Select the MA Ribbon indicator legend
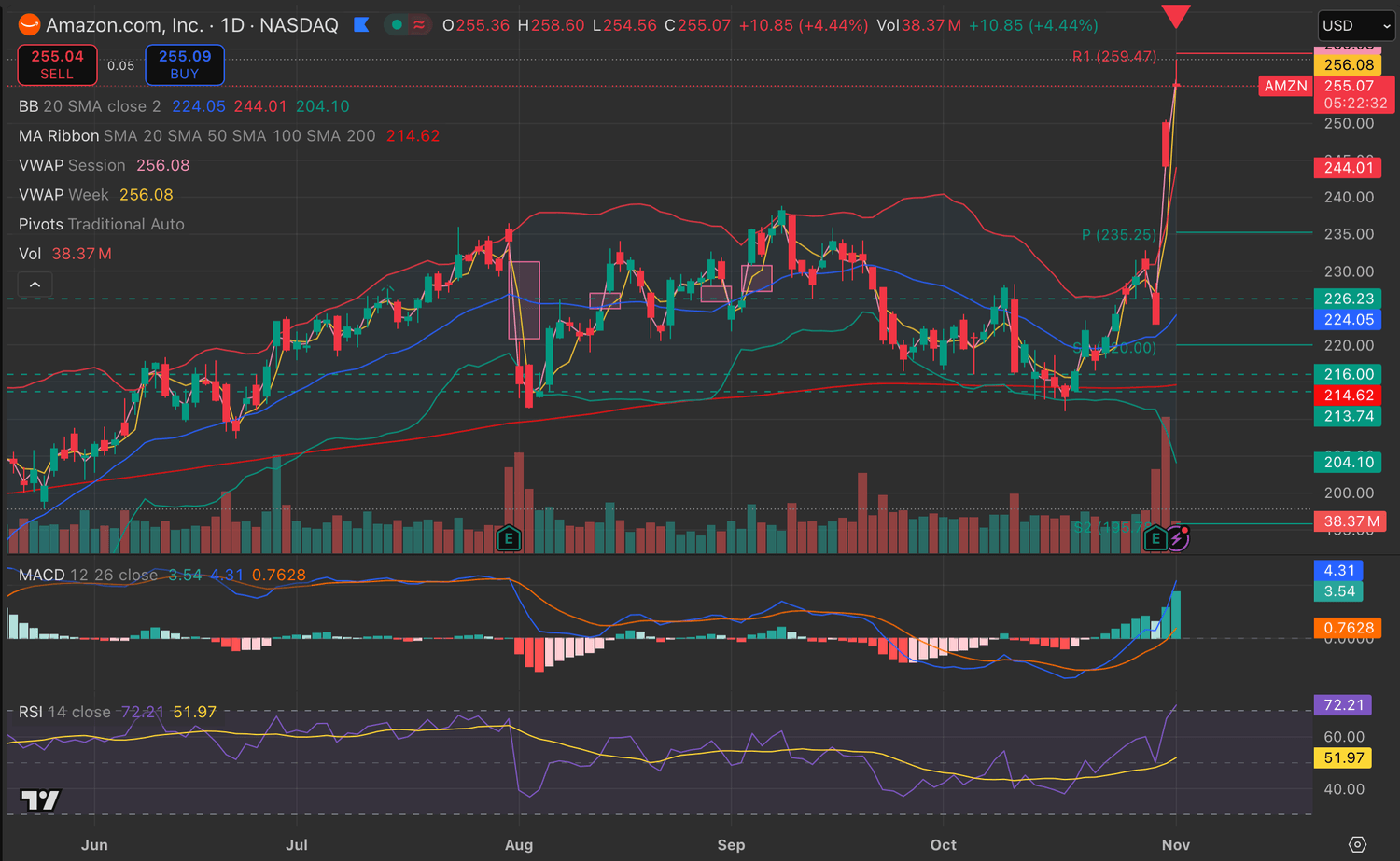The width and height of the screenshot is (1400, 861). (x=59, y=136)
